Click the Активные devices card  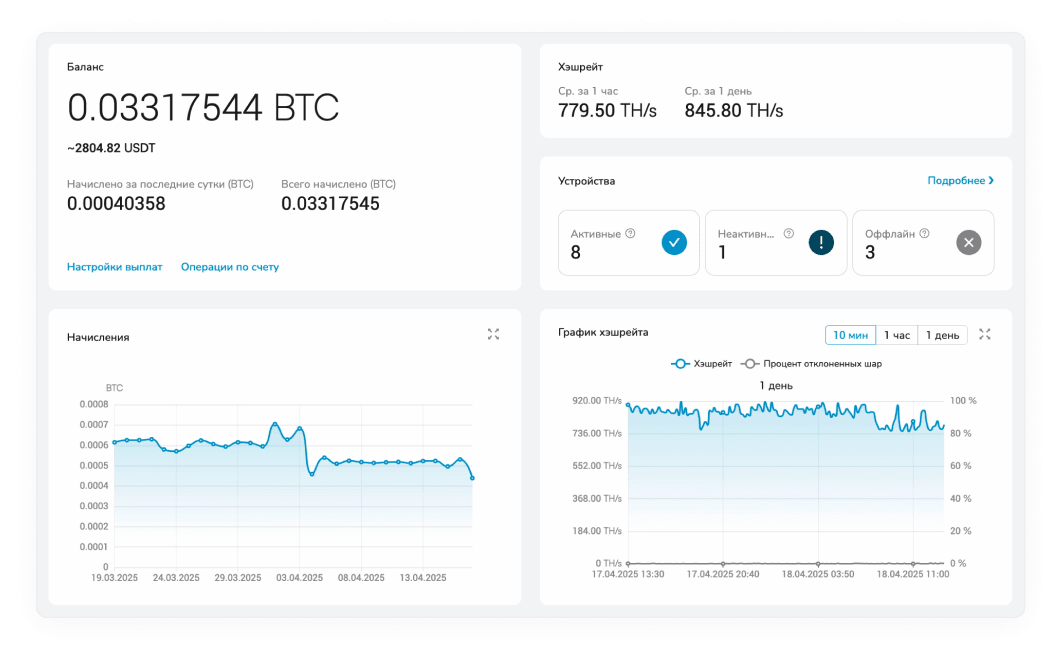point(629,242)
